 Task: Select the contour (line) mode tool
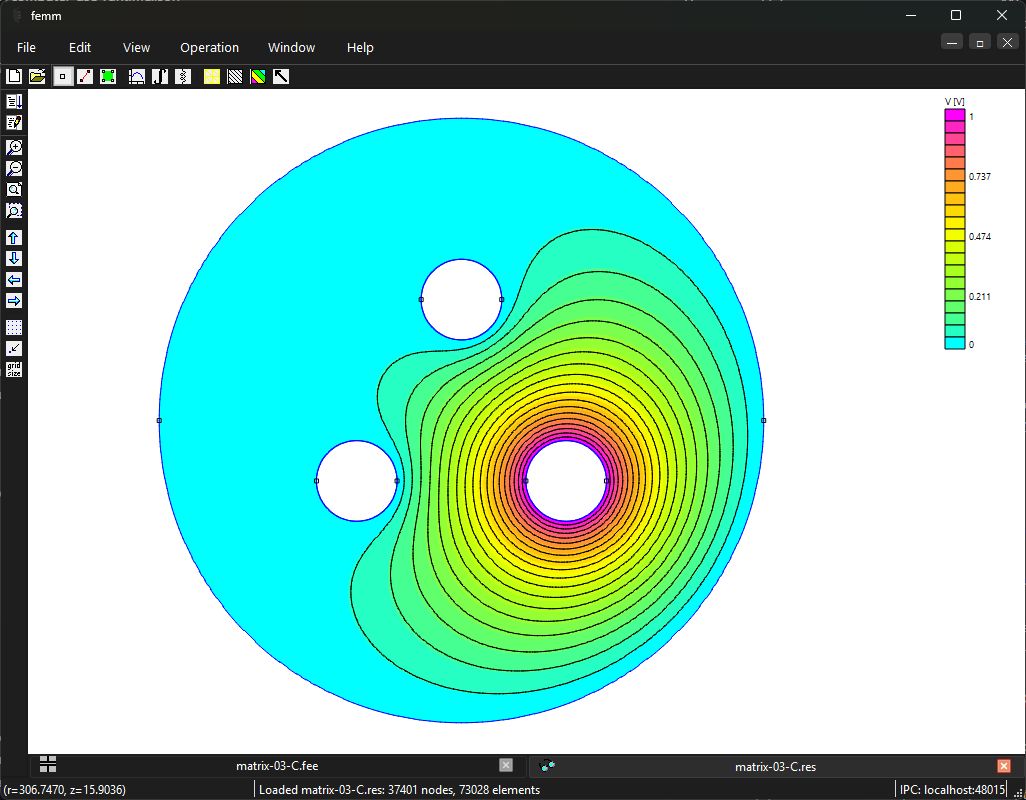coord(85,77)
